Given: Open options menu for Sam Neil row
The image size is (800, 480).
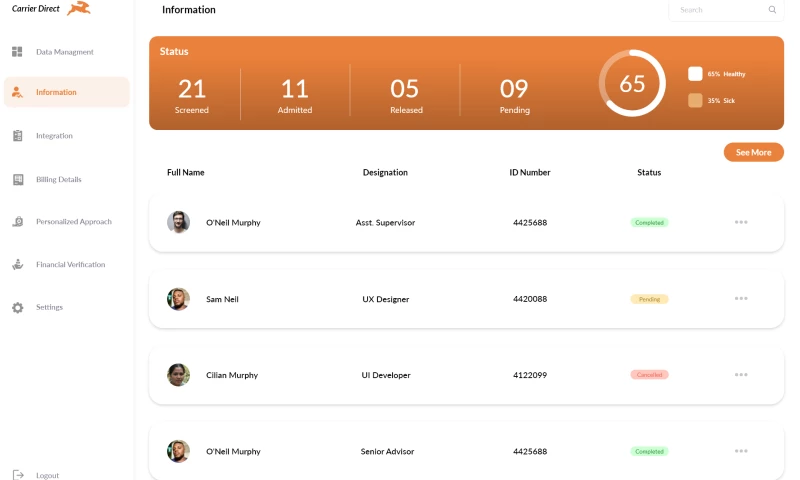Looking at the screenshot, I should tap(741, 298).
